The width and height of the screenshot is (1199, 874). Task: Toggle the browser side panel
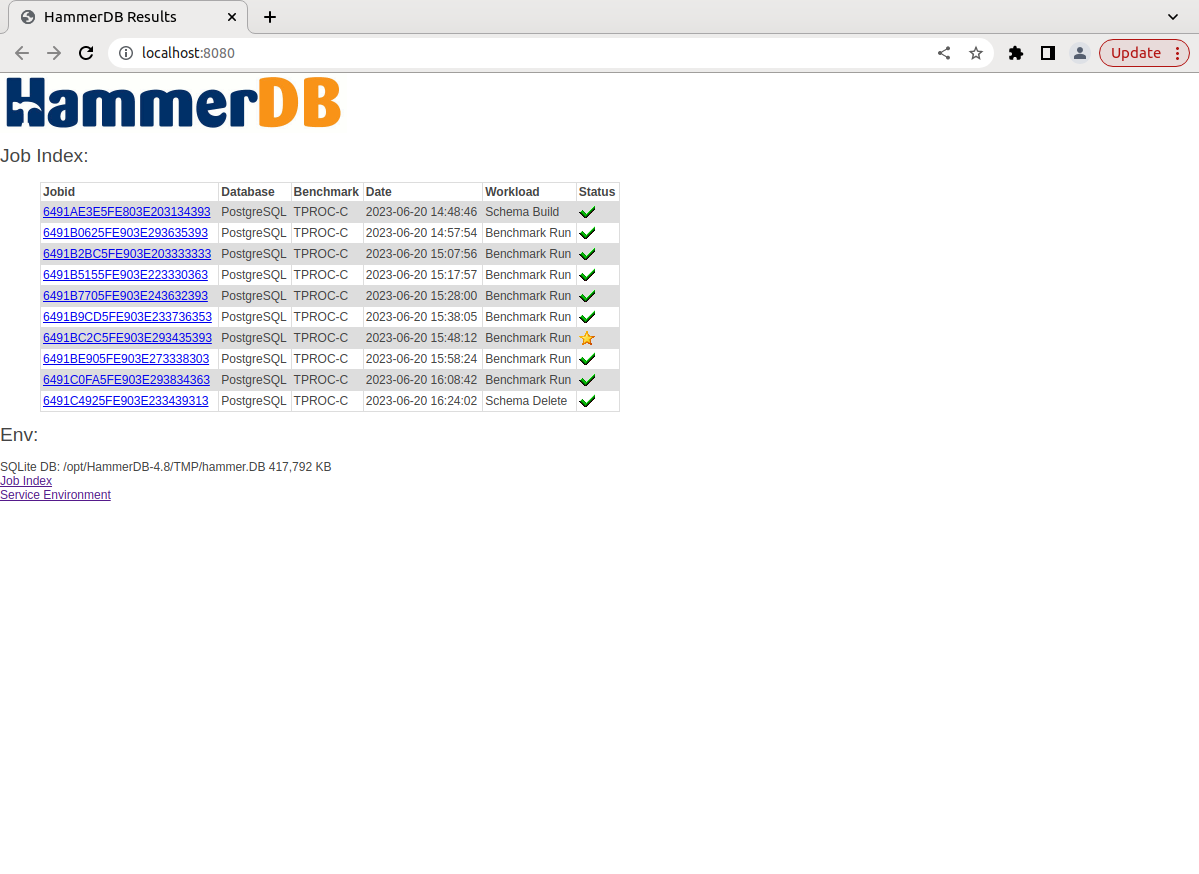[1048, 53]
